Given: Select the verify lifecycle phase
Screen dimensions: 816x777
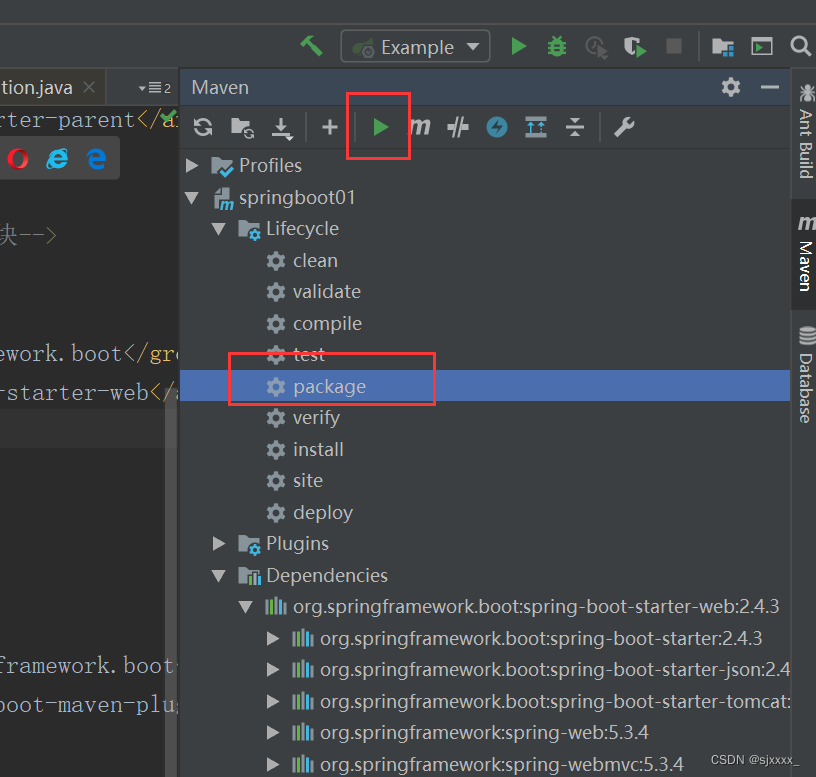Looking at the screenshot, I should click(316, 418).
